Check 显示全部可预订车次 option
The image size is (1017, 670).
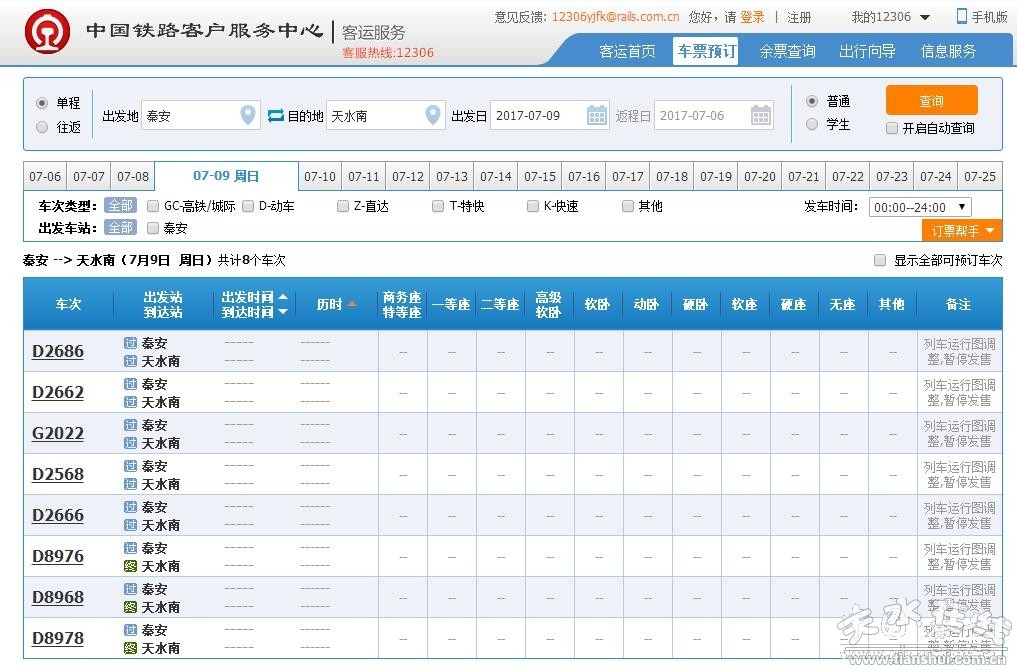[880, 260]
